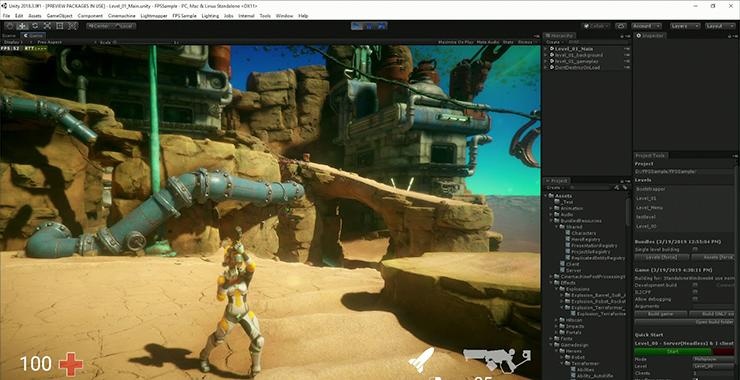Viewport: 740px width, 380px height.
Task: Open the Layers dropdown
Action: click(685, 26)
